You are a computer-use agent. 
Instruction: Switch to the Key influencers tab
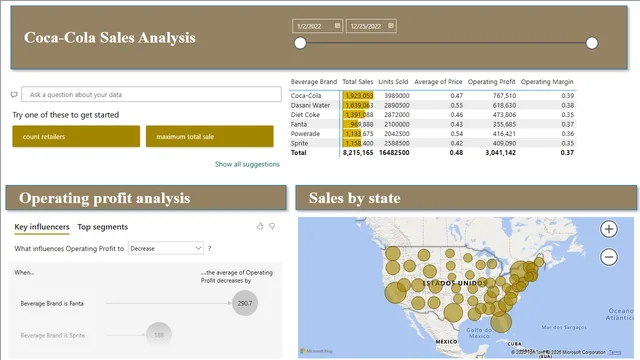(x=42, y=227)
